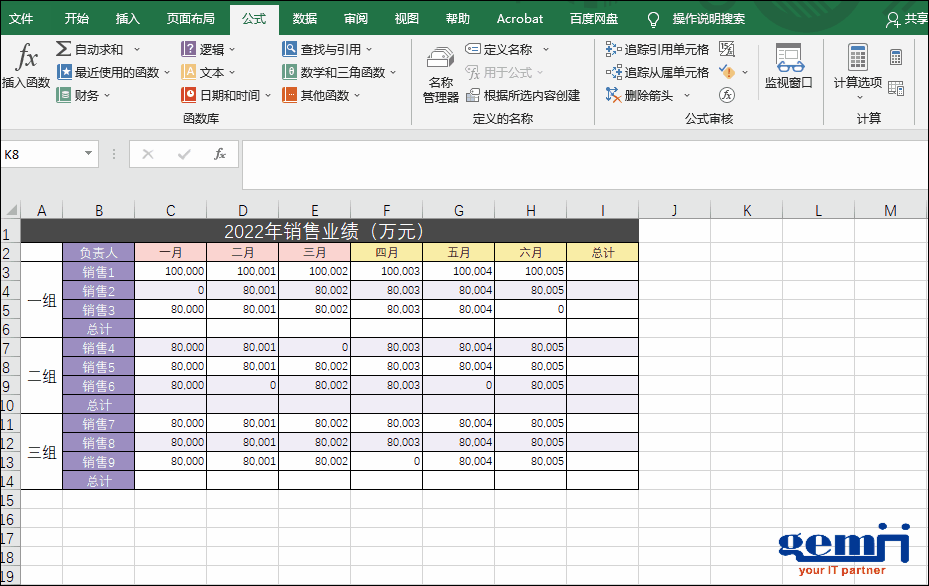Viewport: 929px width, 586px height.
Task: Open the Financial (财务) functions library
Action: click(x=84, y=96)
